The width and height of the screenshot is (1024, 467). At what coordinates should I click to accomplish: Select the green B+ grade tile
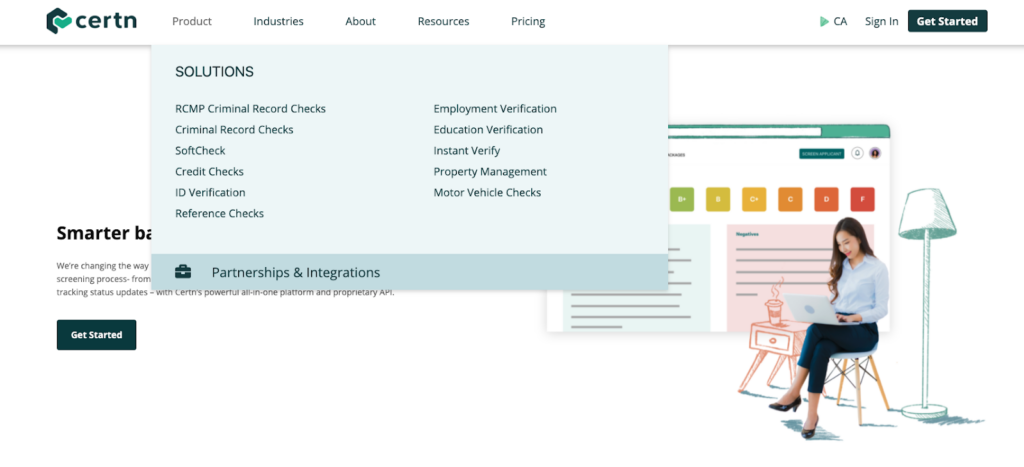click(x=682, y=199)
